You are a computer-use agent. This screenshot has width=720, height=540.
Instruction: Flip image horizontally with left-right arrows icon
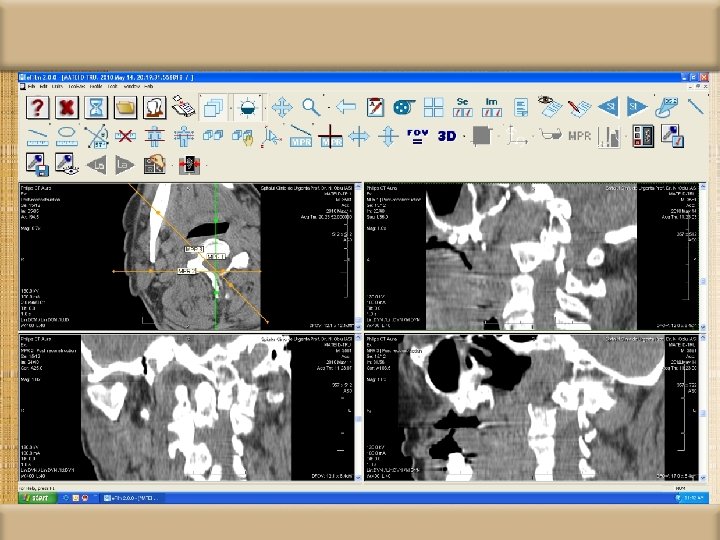tap(359, 136)
